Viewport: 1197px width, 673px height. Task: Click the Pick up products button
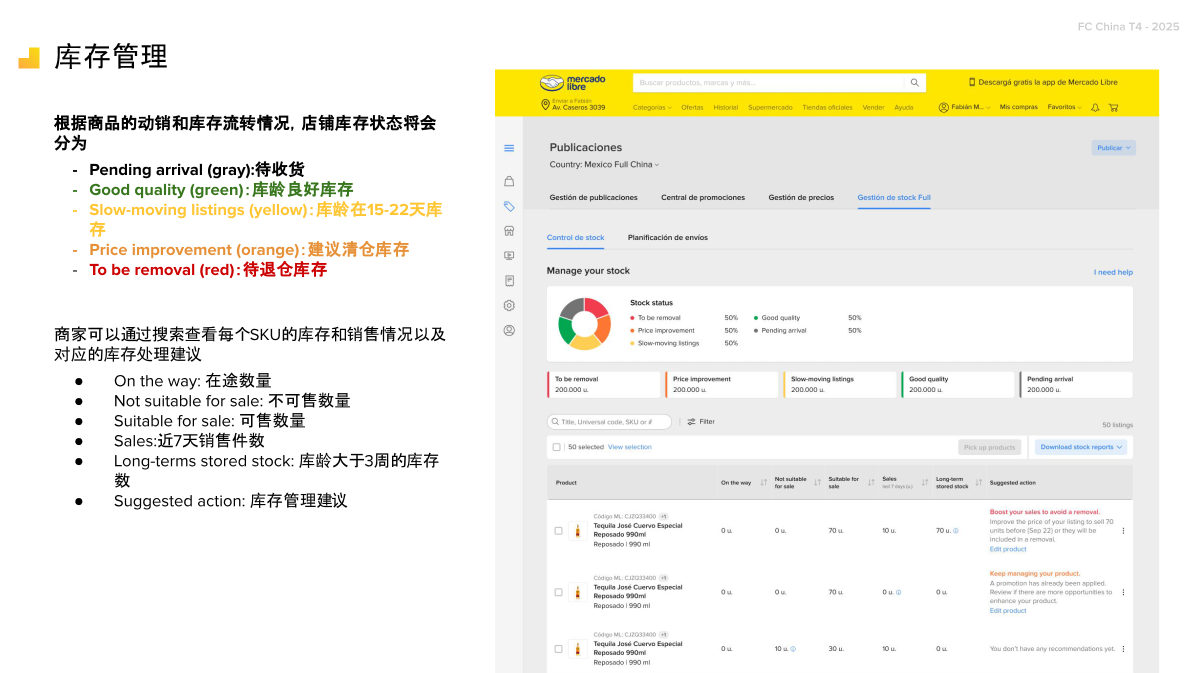coord(989,447)
